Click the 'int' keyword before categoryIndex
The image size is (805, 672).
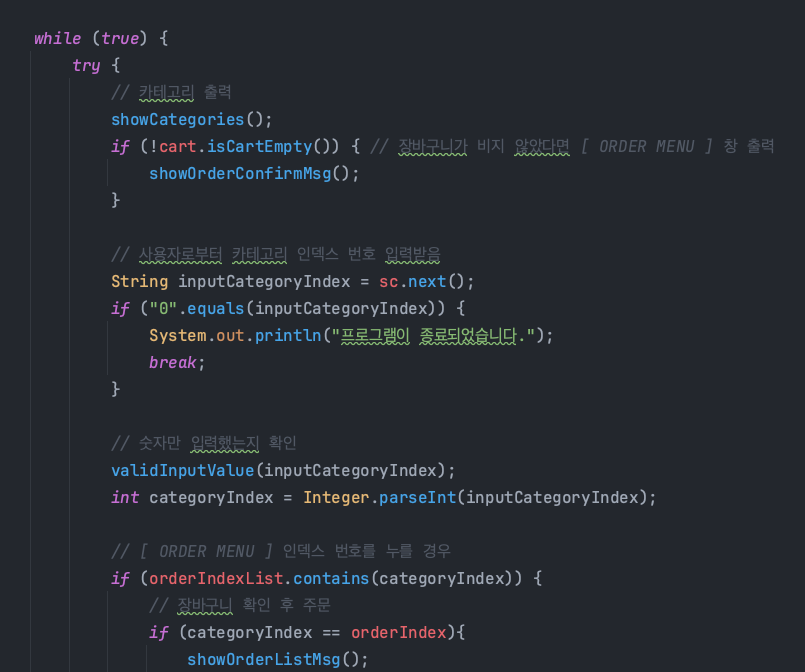coord(125,497)
